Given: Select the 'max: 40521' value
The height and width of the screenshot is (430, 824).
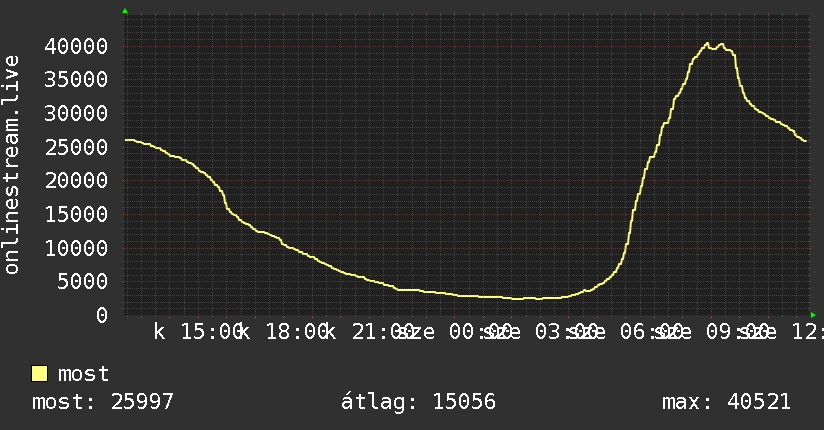Looking at the screenshot, I should point(726,402).
